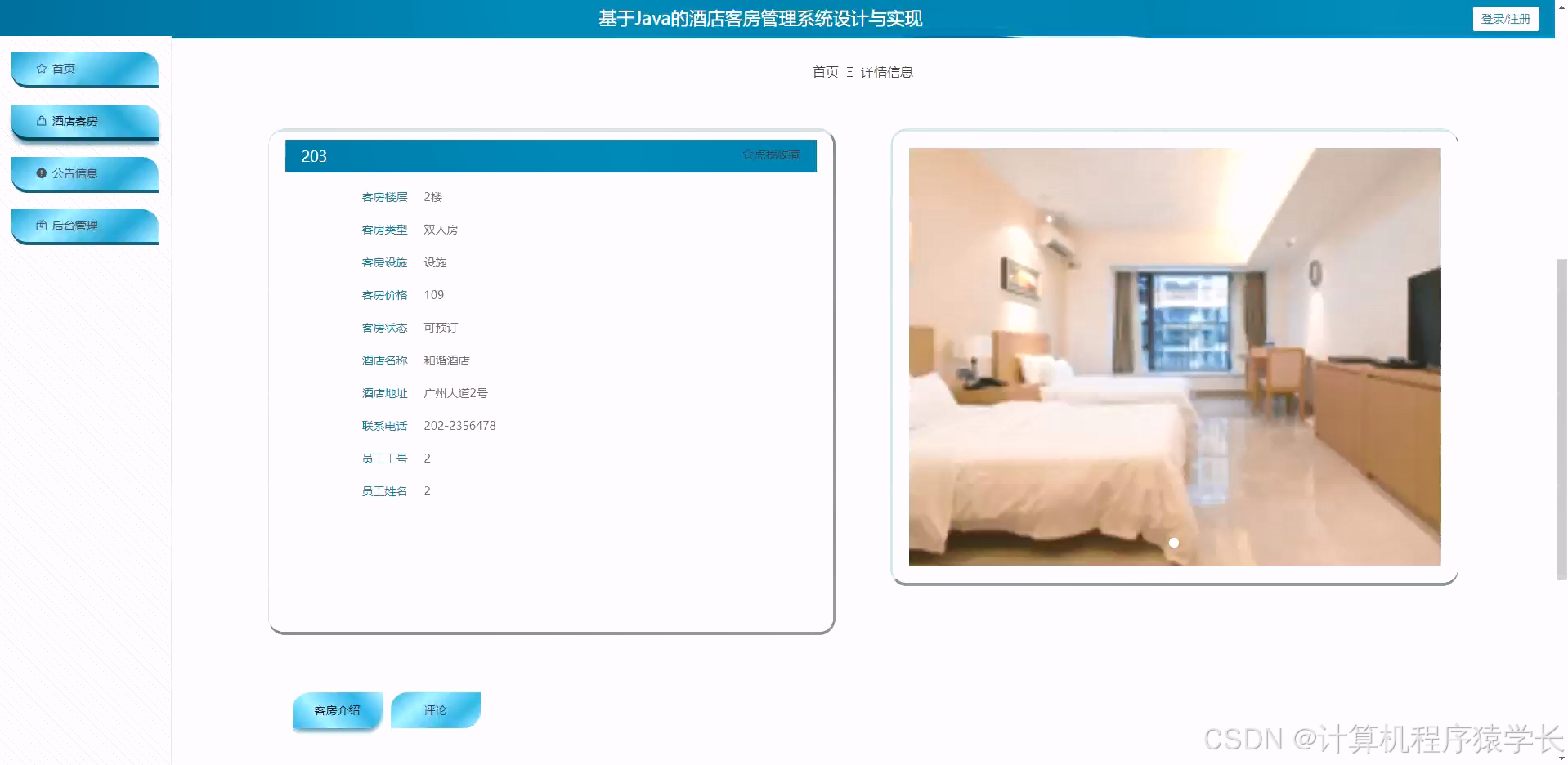Click the status value 可预订
Screen dimensions: 1568x765
tap(441, 328)
